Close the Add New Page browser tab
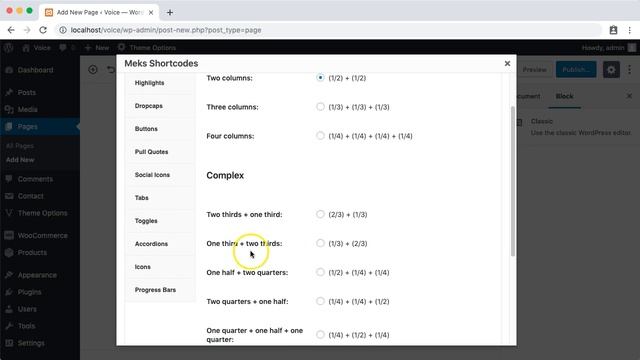Screen dimensions: 640x360 click(151, 12)
